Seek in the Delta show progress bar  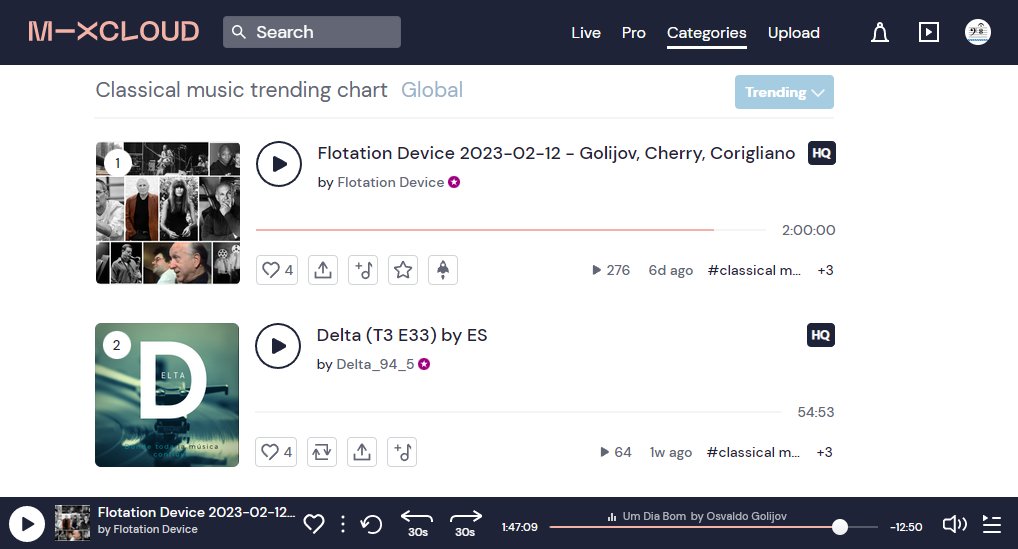click(x=518, y=411)
